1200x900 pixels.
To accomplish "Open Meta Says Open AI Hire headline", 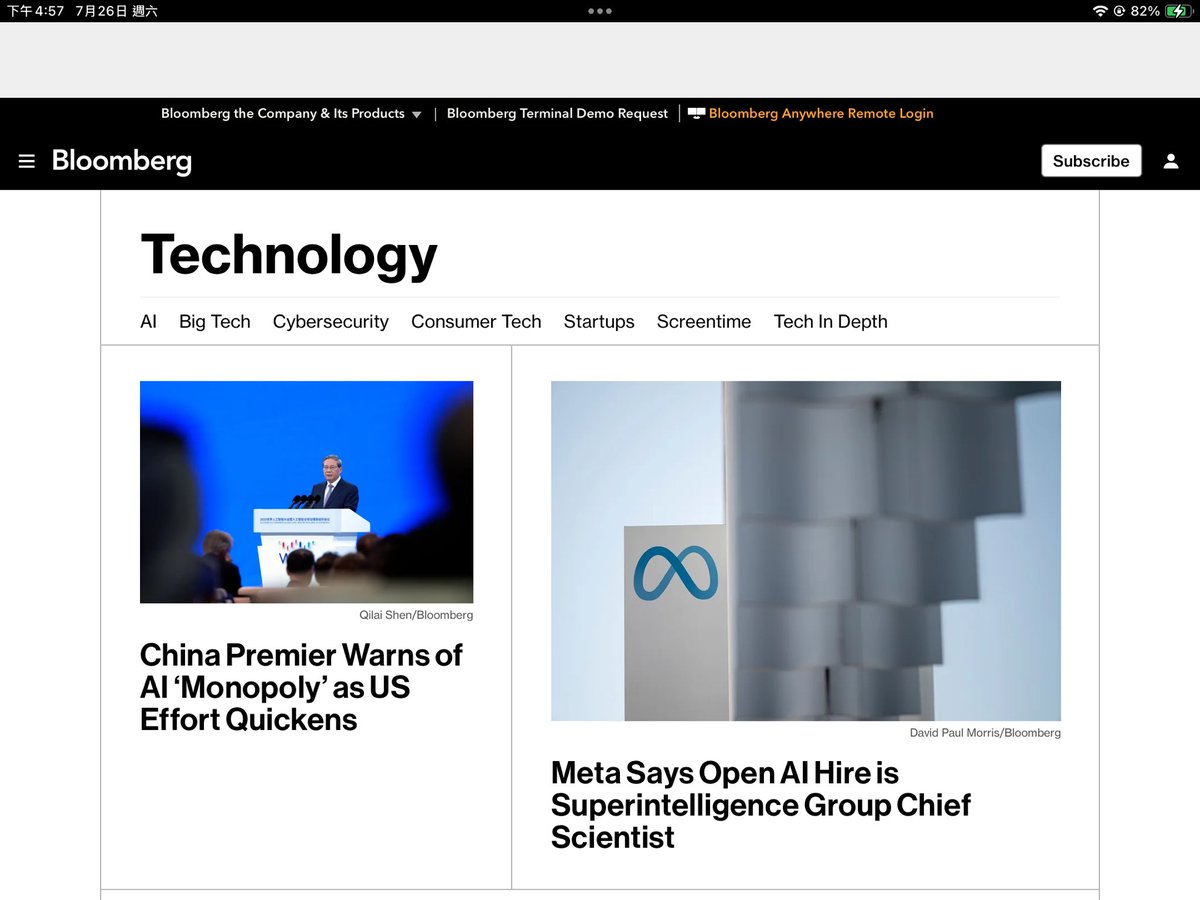I will [x=761, y=805].
